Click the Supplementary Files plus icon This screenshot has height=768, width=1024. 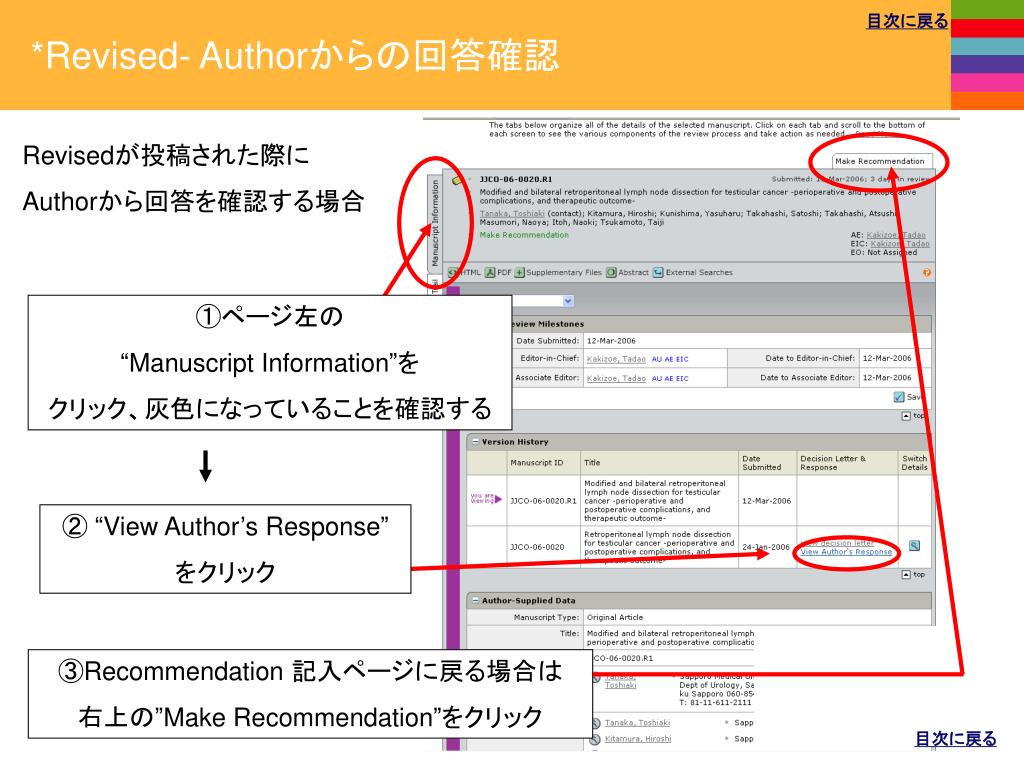click(519, 272)
